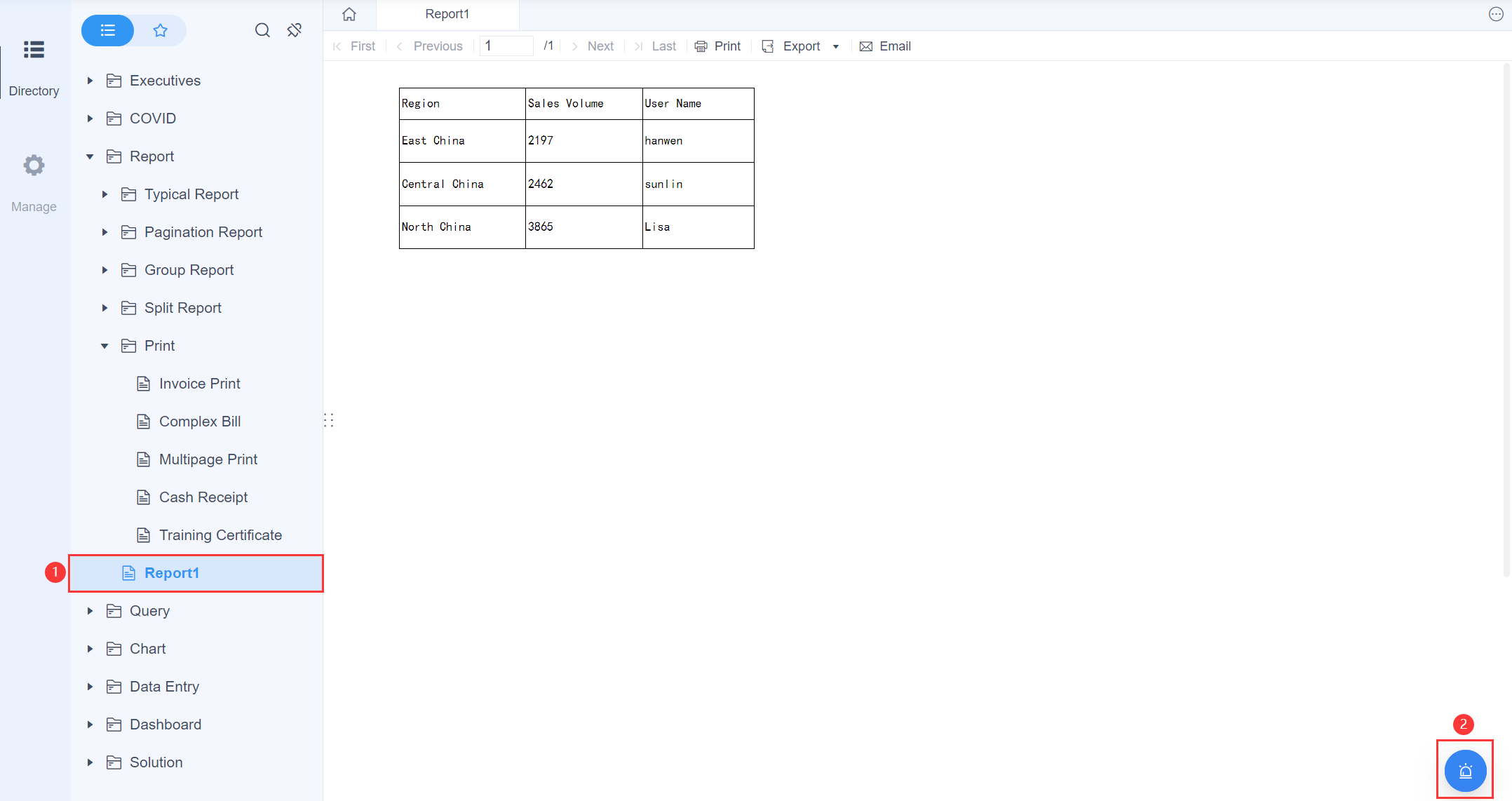Click the Email button
Image resolution: width=1512 pixels, height=801 pixels.
[886, 46]
